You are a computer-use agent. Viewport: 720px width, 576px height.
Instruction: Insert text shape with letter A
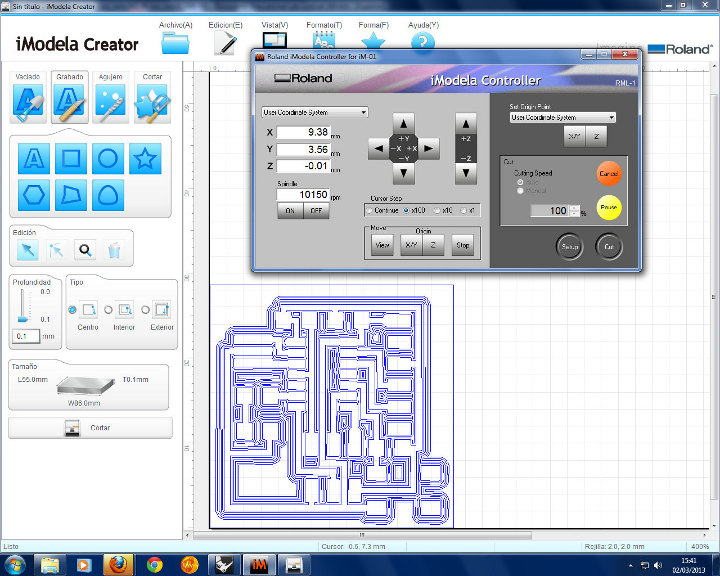tap(34, 158)
